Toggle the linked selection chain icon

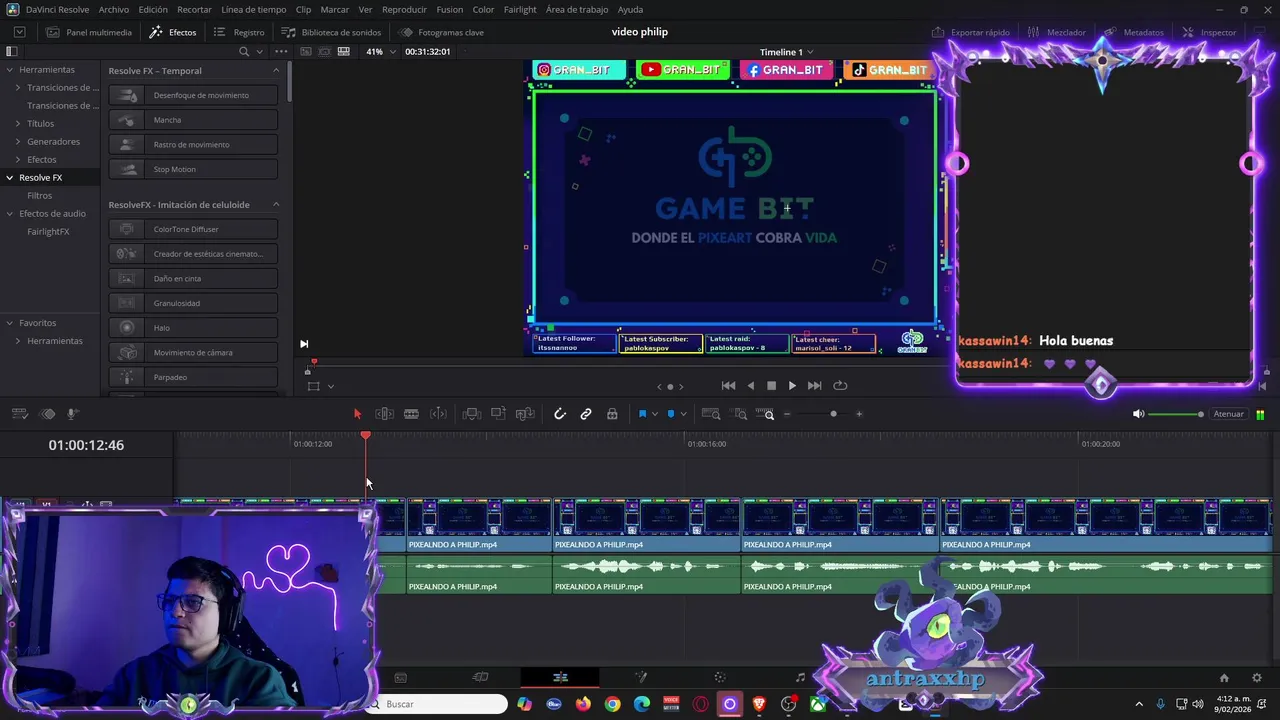[x=586, y=414]
